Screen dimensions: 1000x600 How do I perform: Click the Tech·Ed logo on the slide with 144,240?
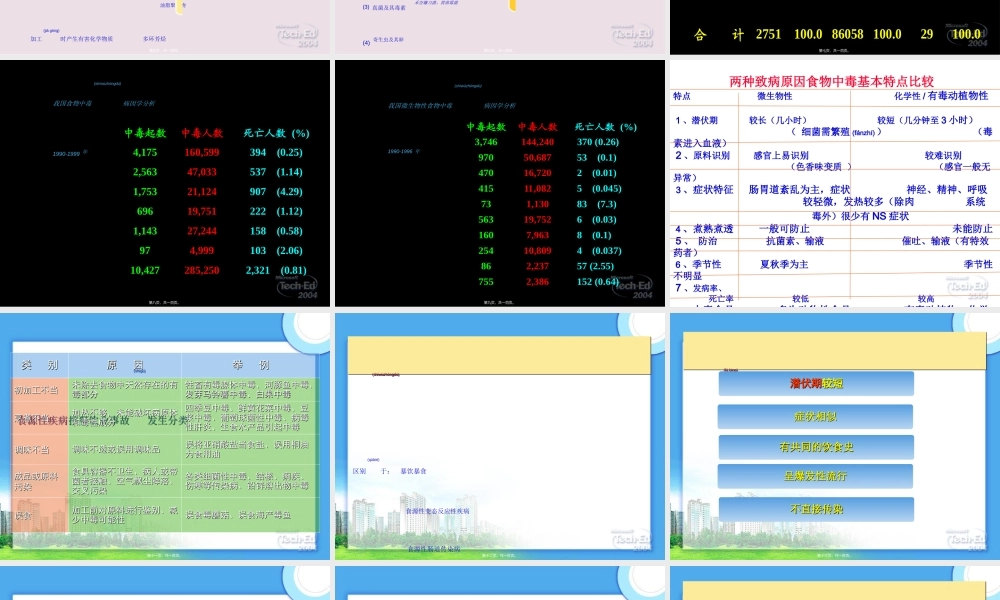point(630,286)
